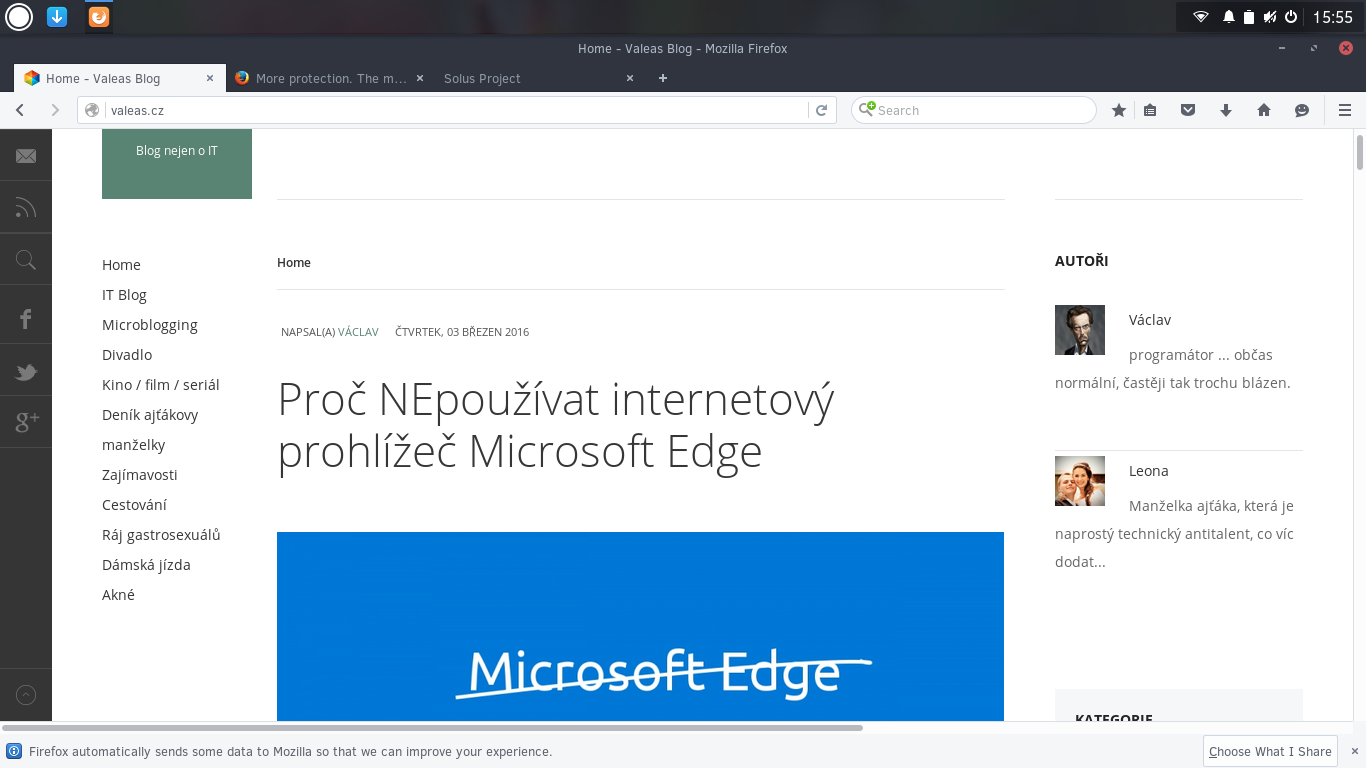This screenshot has width=1366, height=768.
Task: Launch the blue download app in panel
Action: pyautogui.click(x=57, y=16)
